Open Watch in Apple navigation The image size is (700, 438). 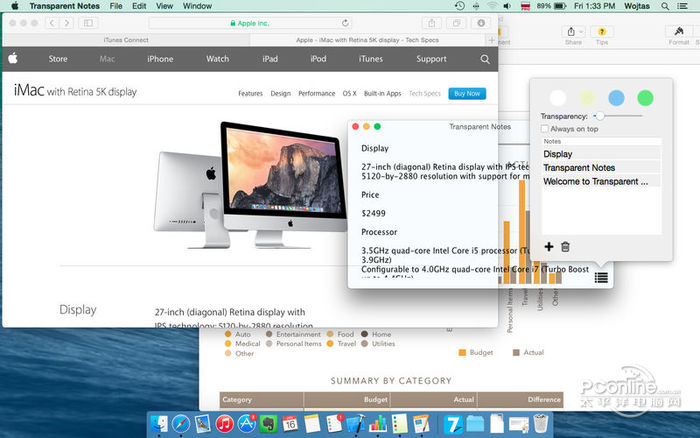217,59
